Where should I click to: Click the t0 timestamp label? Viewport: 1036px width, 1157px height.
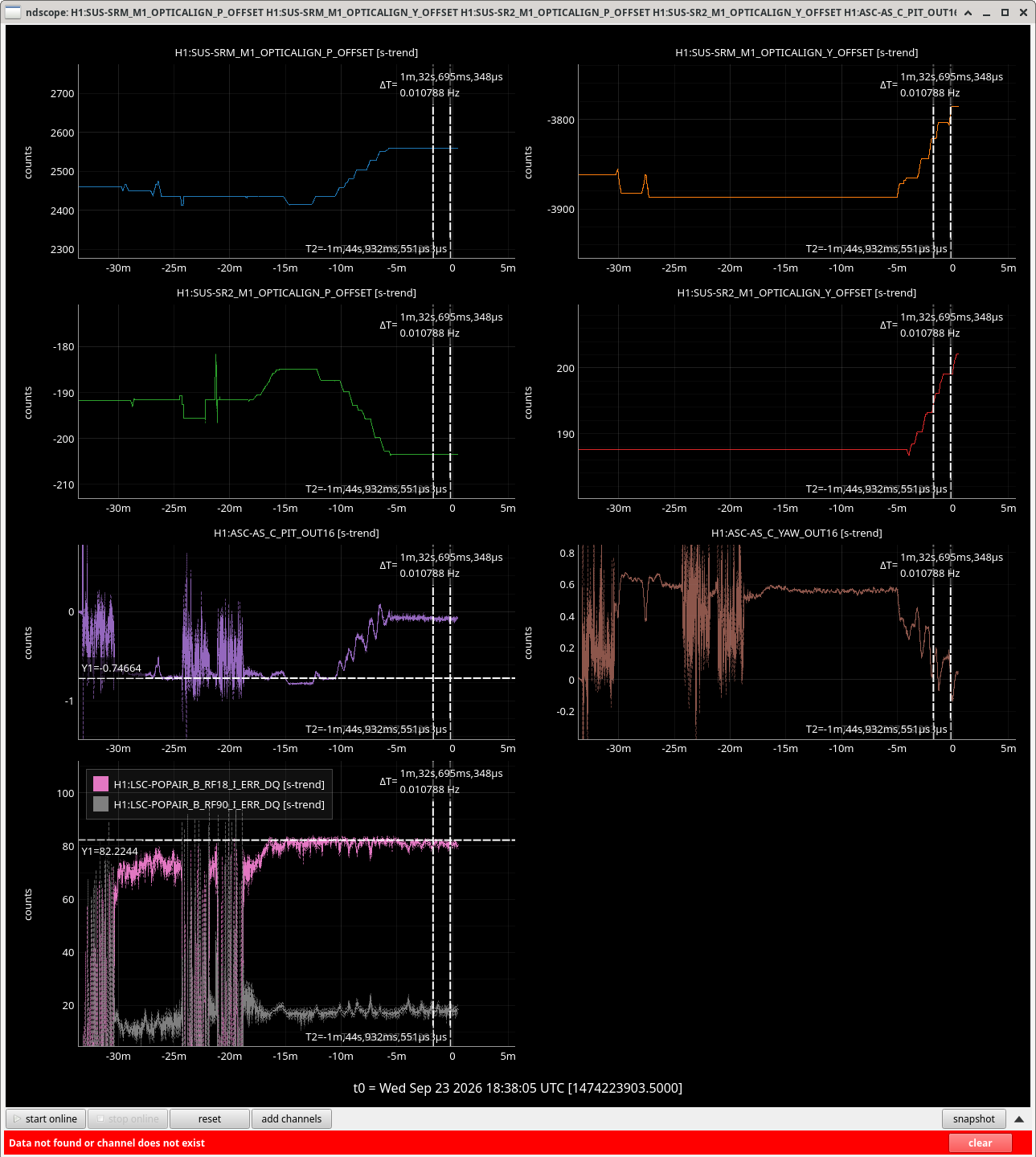(518, 1088)
